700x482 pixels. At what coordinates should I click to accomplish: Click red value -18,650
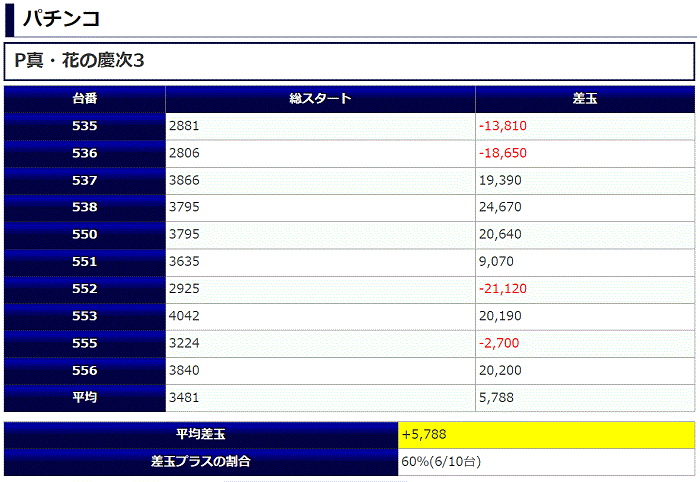tap(503, 153)
